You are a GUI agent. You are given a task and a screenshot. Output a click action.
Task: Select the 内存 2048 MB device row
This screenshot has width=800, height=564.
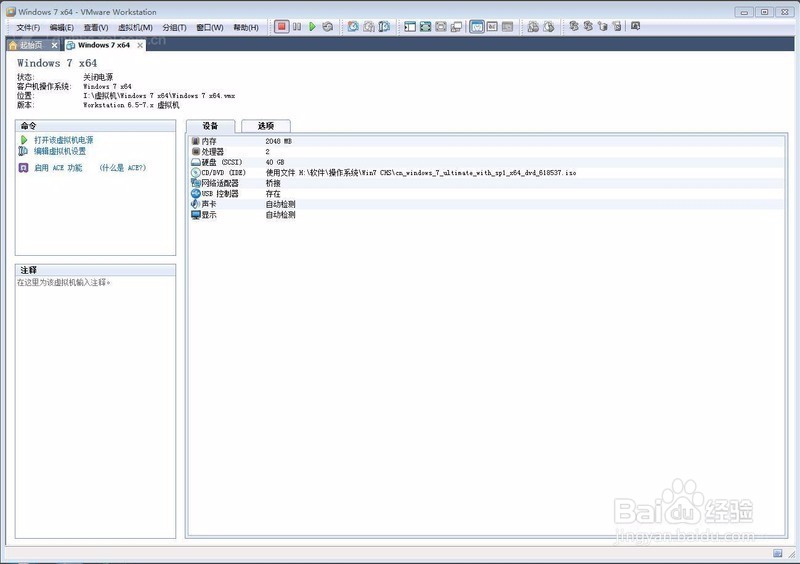(x=486, y=141)
